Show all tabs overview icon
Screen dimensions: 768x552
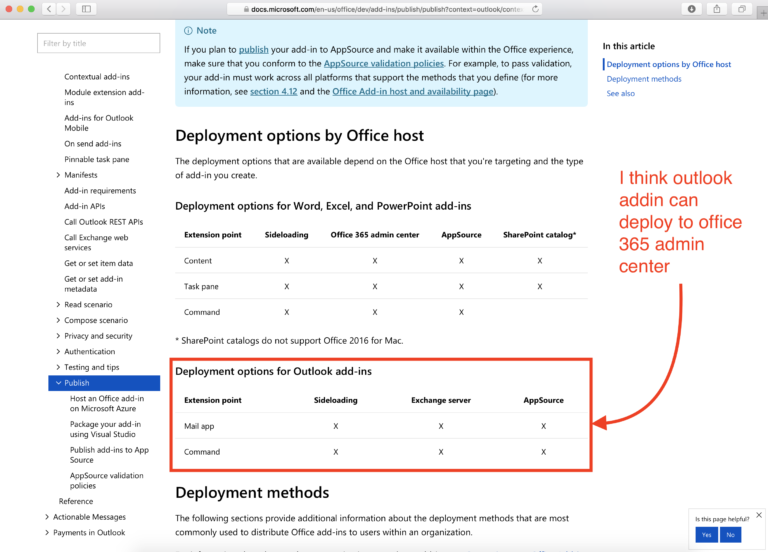[742, 9]
